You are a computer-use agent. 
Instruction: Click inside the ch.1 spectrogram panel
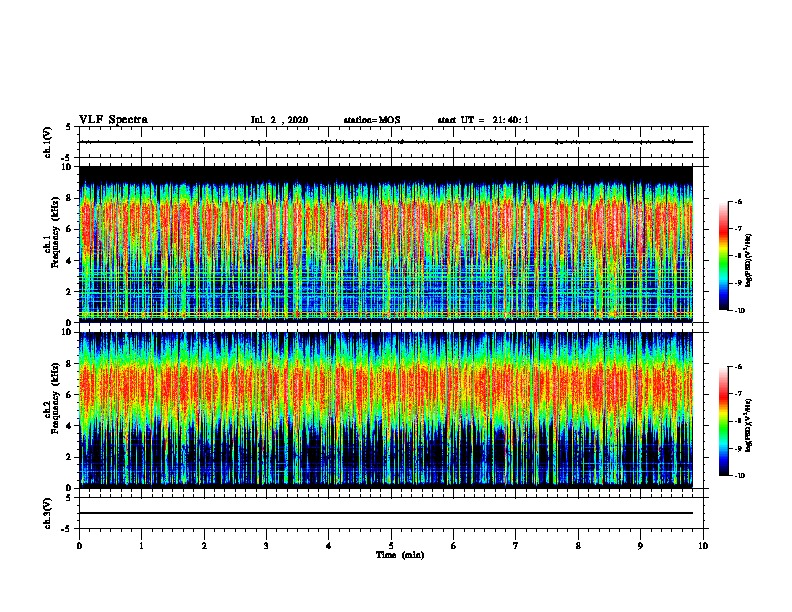coord(386,244)
